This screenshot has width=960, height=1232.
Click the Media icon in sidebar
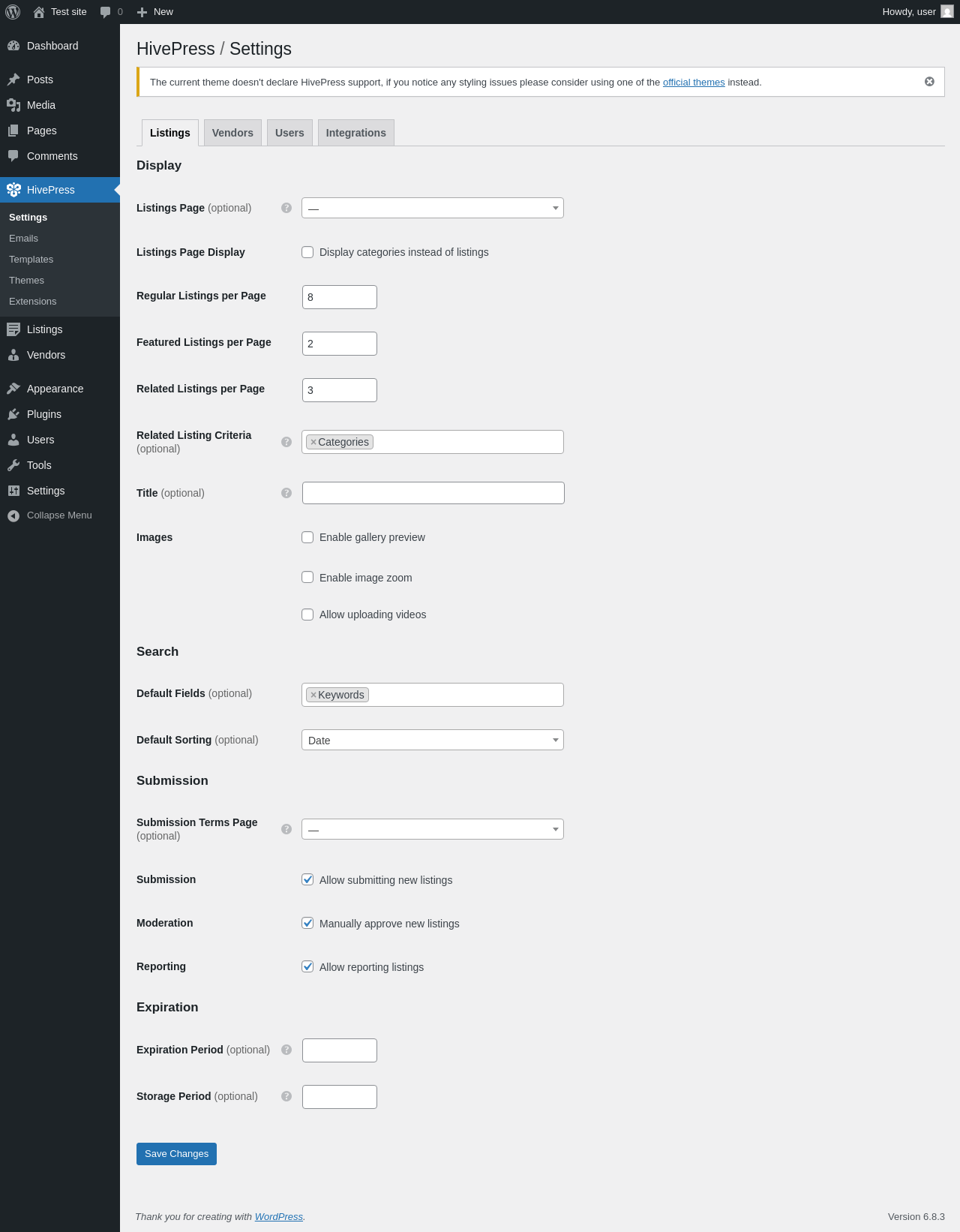[13, 105]
